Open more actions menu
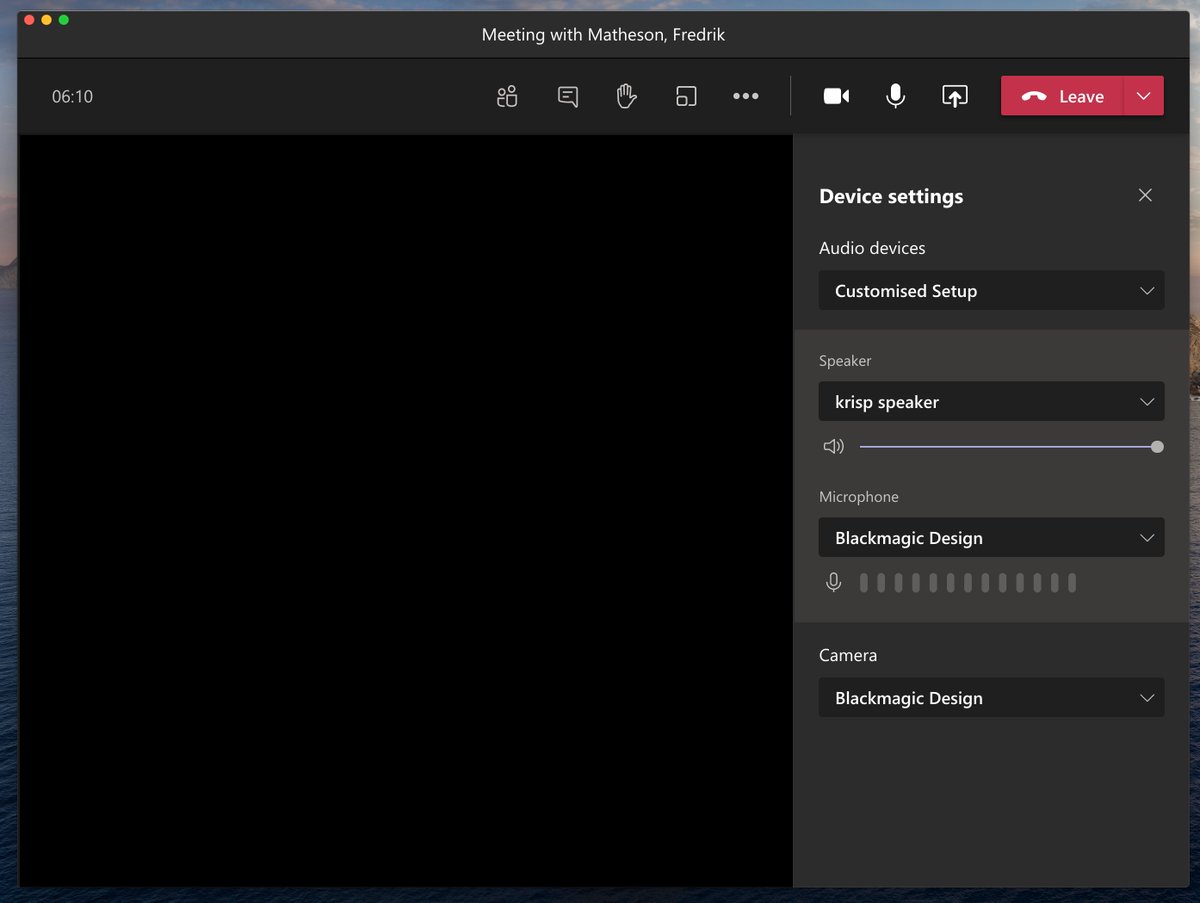The width and height of the screenshot is (1200, 903). [745, 96]
